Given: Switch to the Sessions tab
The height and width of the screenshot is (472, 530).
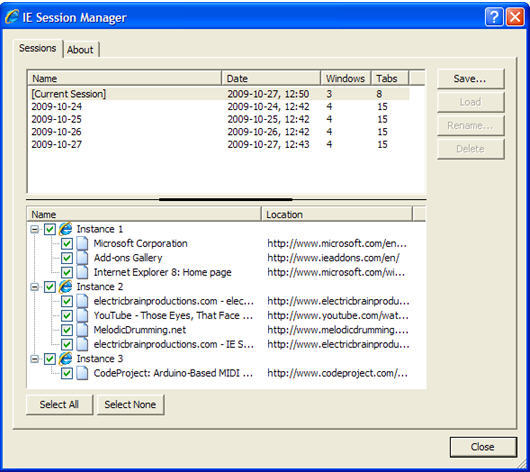Looking at the screenshot, I should click(38, 48).
